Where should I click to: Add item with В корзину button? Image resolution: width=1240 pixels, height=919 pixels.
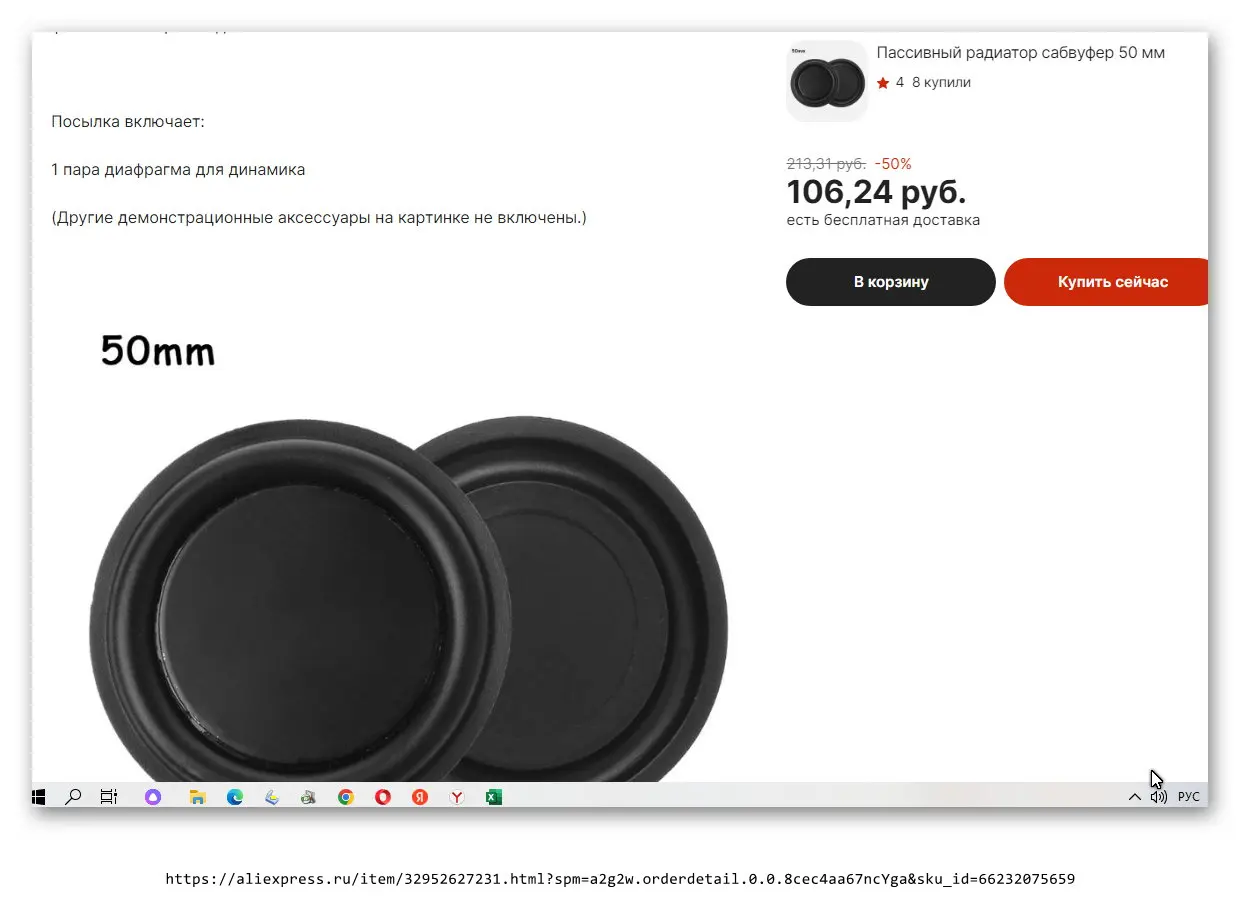pos(891,282)
